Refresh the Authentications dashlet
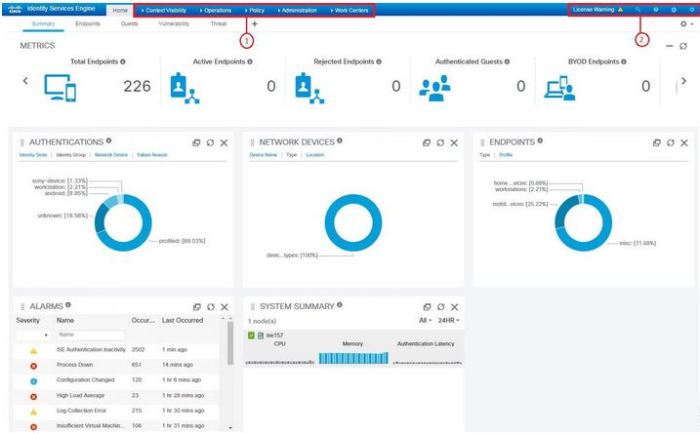This screenshot has width=700, height=434. [210, 143]
